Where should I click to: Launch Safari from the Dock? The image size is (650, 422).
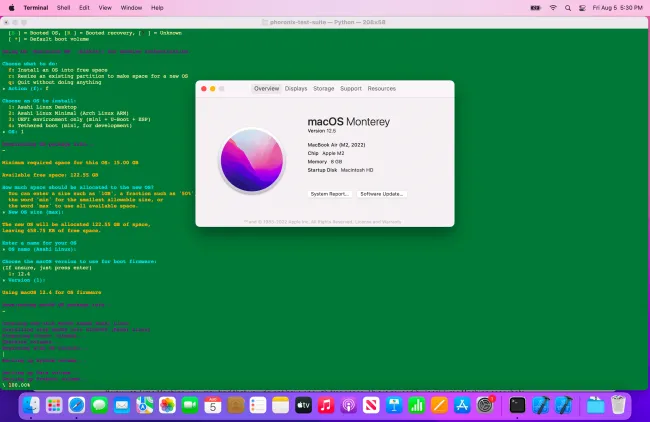(77, 405)
